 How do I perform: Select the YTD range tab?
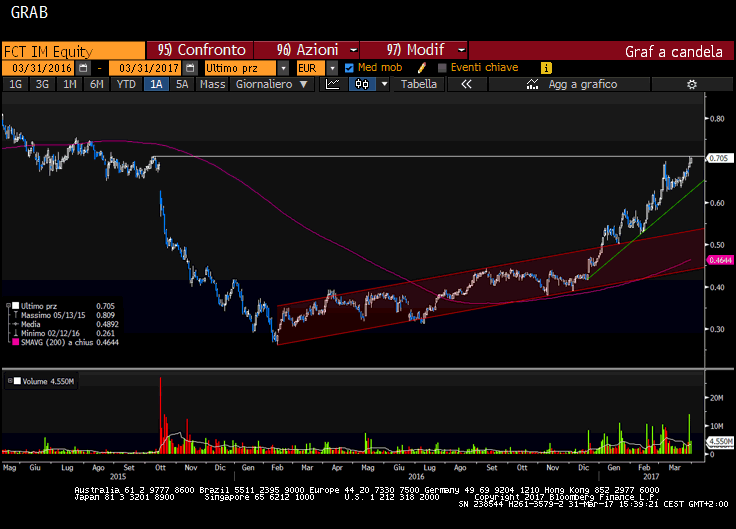[126, 84]
